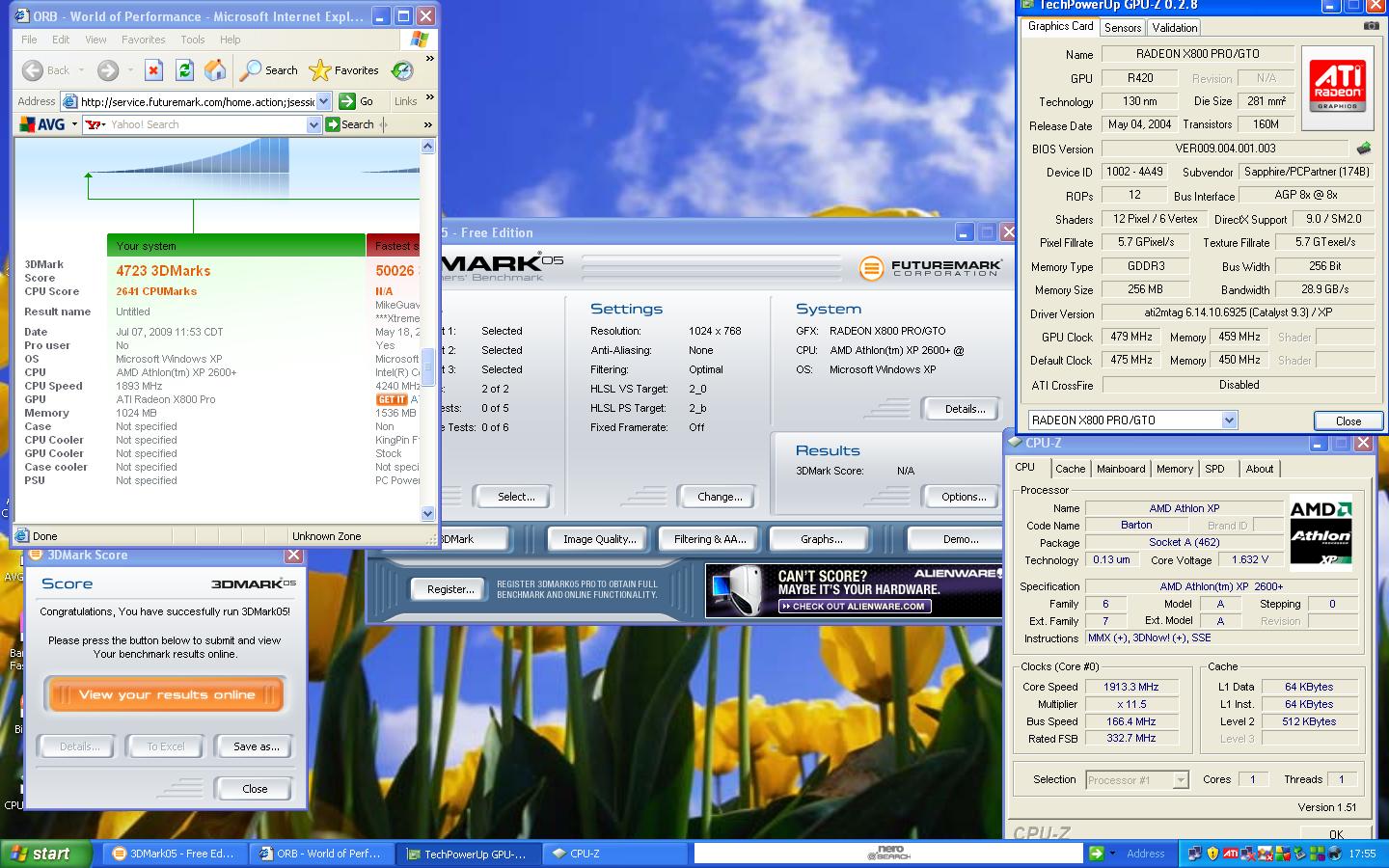Click Close button in GPU-Z window
This screenshot has height=868, width=1389.
click(x=1348, y=420)
